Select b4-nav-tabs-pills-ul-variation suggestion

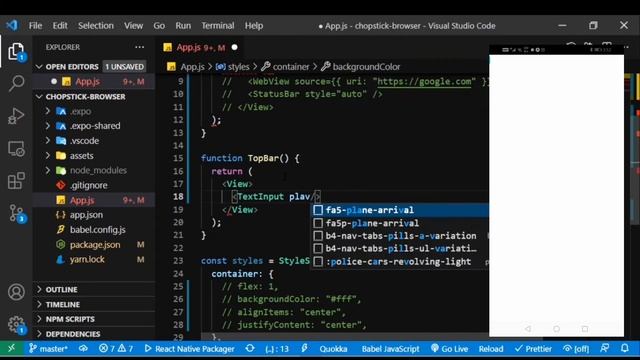(x=400, y=249)
